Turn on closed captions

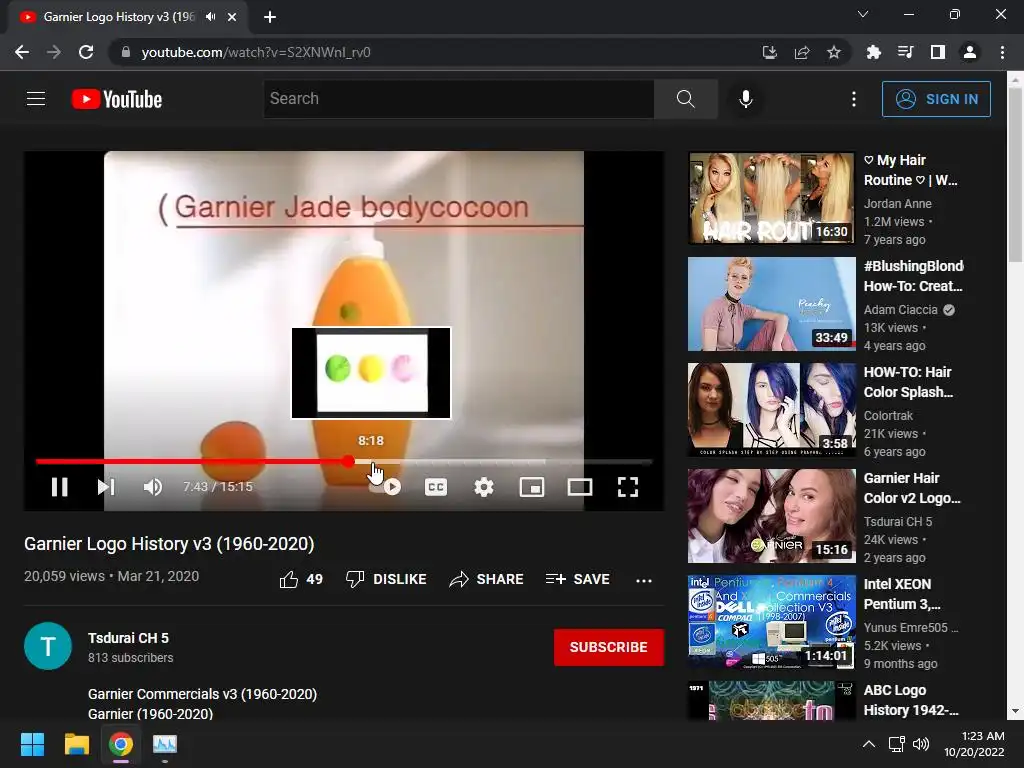(x=436, y=487)
